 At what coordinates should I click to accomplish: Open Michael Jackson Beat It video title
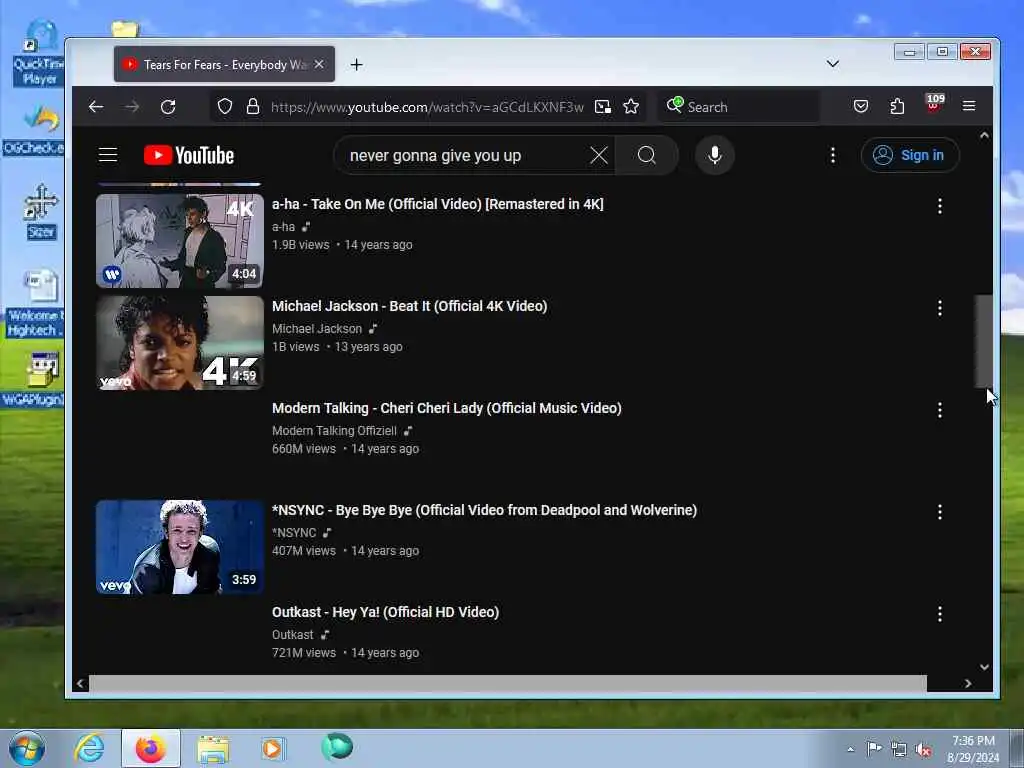coord(409,306)
